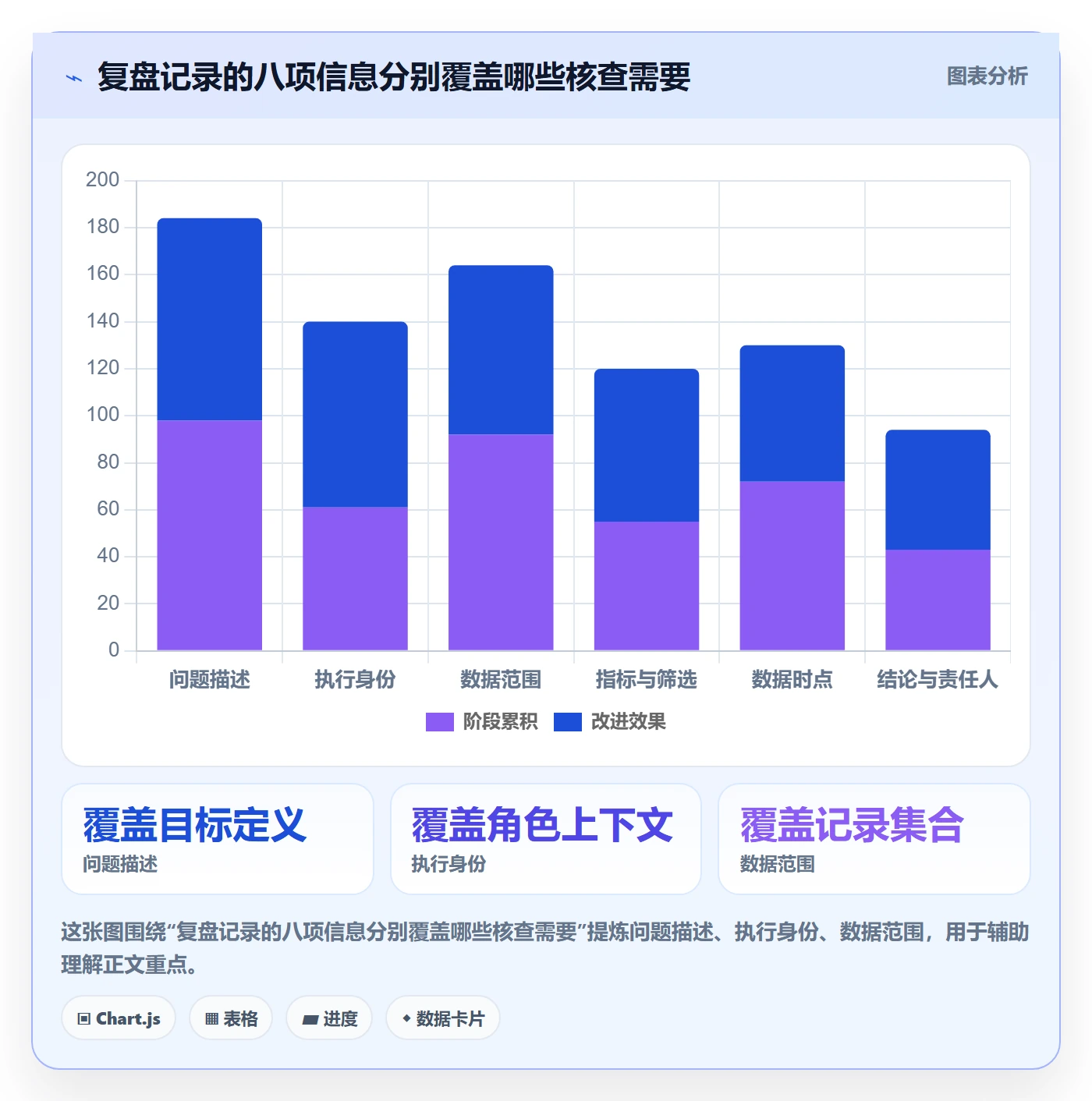The height and width of the screenshot is (1101, 1092).
Task: Click the chart title 复盘记录的八项信息
Action: [394, 77]
